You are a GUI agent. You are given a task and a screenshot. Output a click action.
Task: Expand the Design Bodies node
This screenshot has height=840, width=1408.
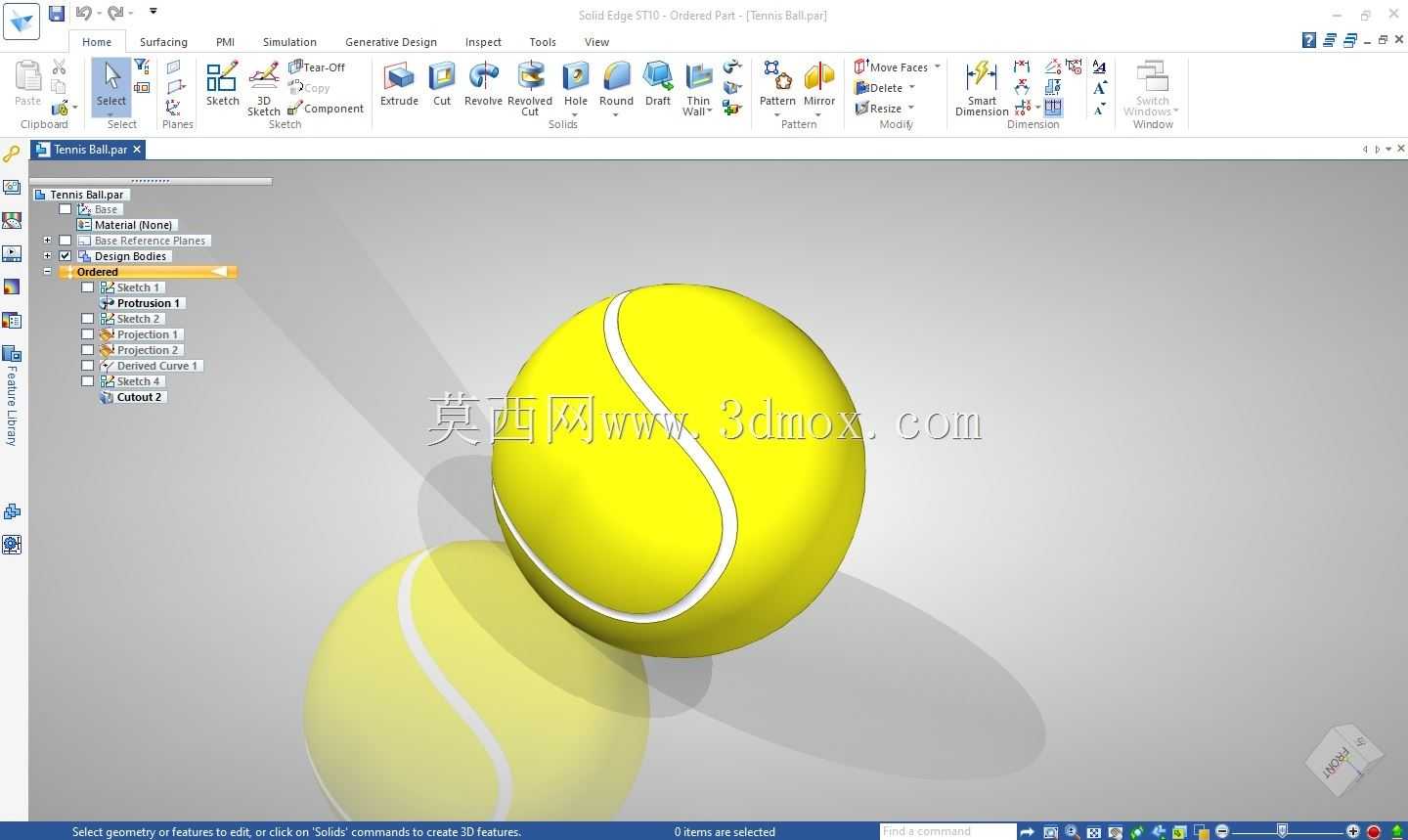pyautogui.click(x=47, y=256)
